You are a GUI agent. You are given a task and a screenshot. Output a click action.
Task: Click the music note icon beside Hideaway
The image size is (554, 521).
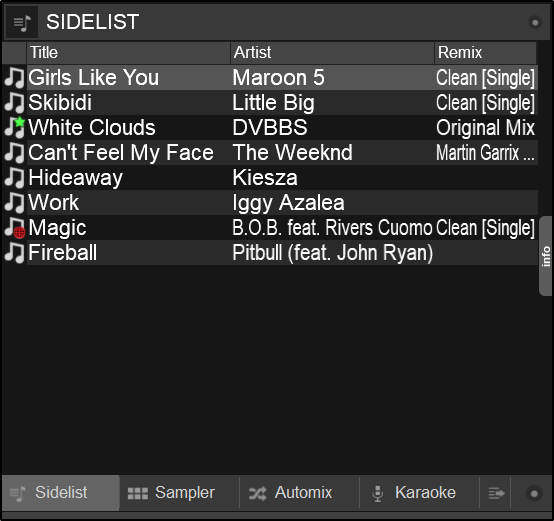tap(14, 178)
